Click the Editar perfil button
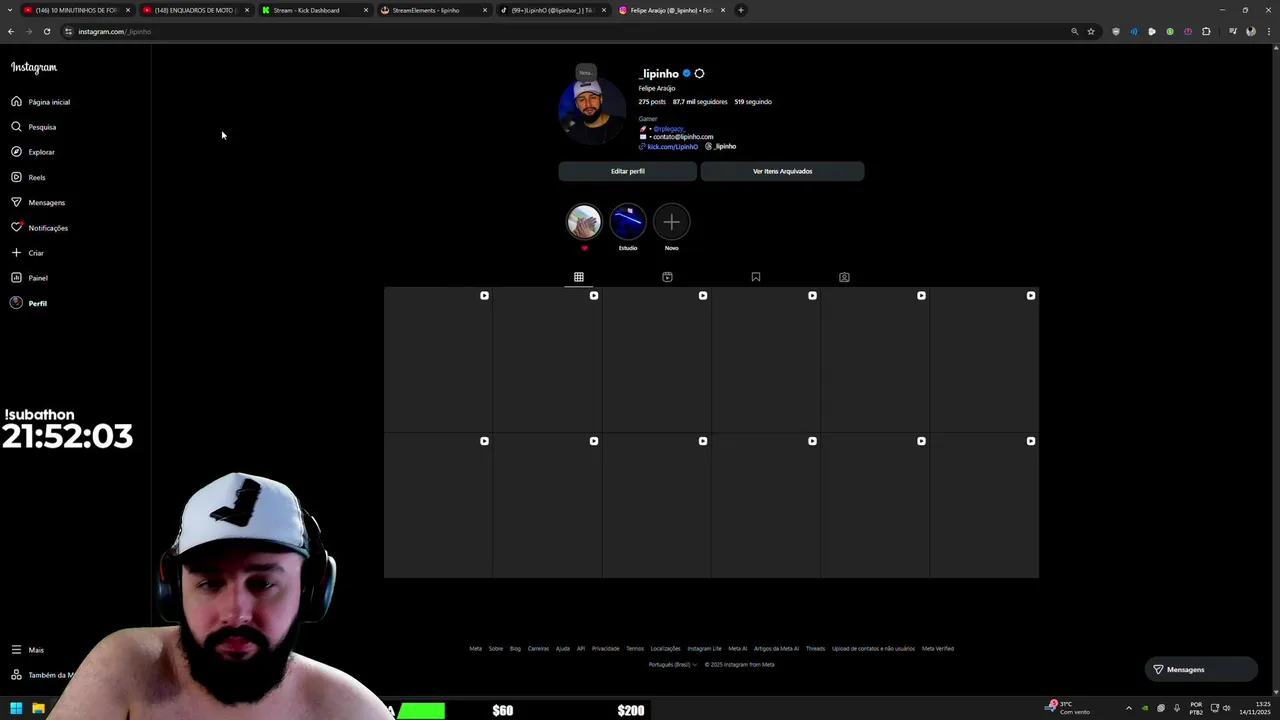 628,171
